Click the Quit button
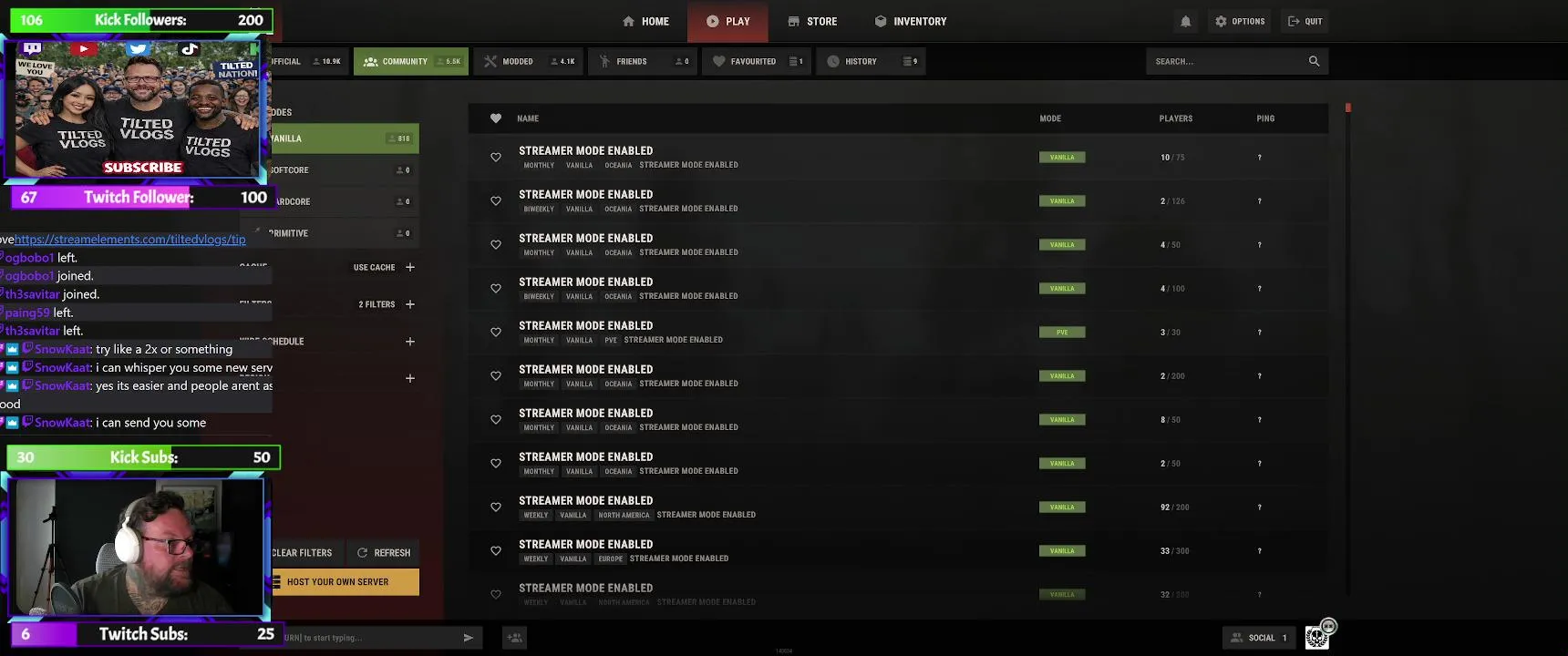This screenshot has height=656, width=1568. click(1305, 21)
